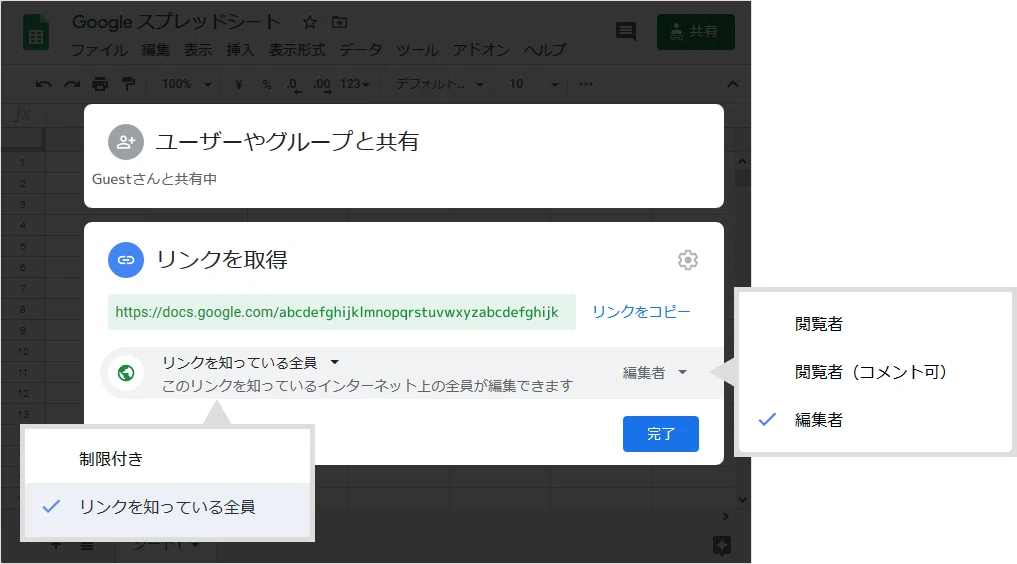Select 制限付き option
Image resolution: width=1017 pixels, height=564 pixels.
pyautogui.click(x=167, y=460)
